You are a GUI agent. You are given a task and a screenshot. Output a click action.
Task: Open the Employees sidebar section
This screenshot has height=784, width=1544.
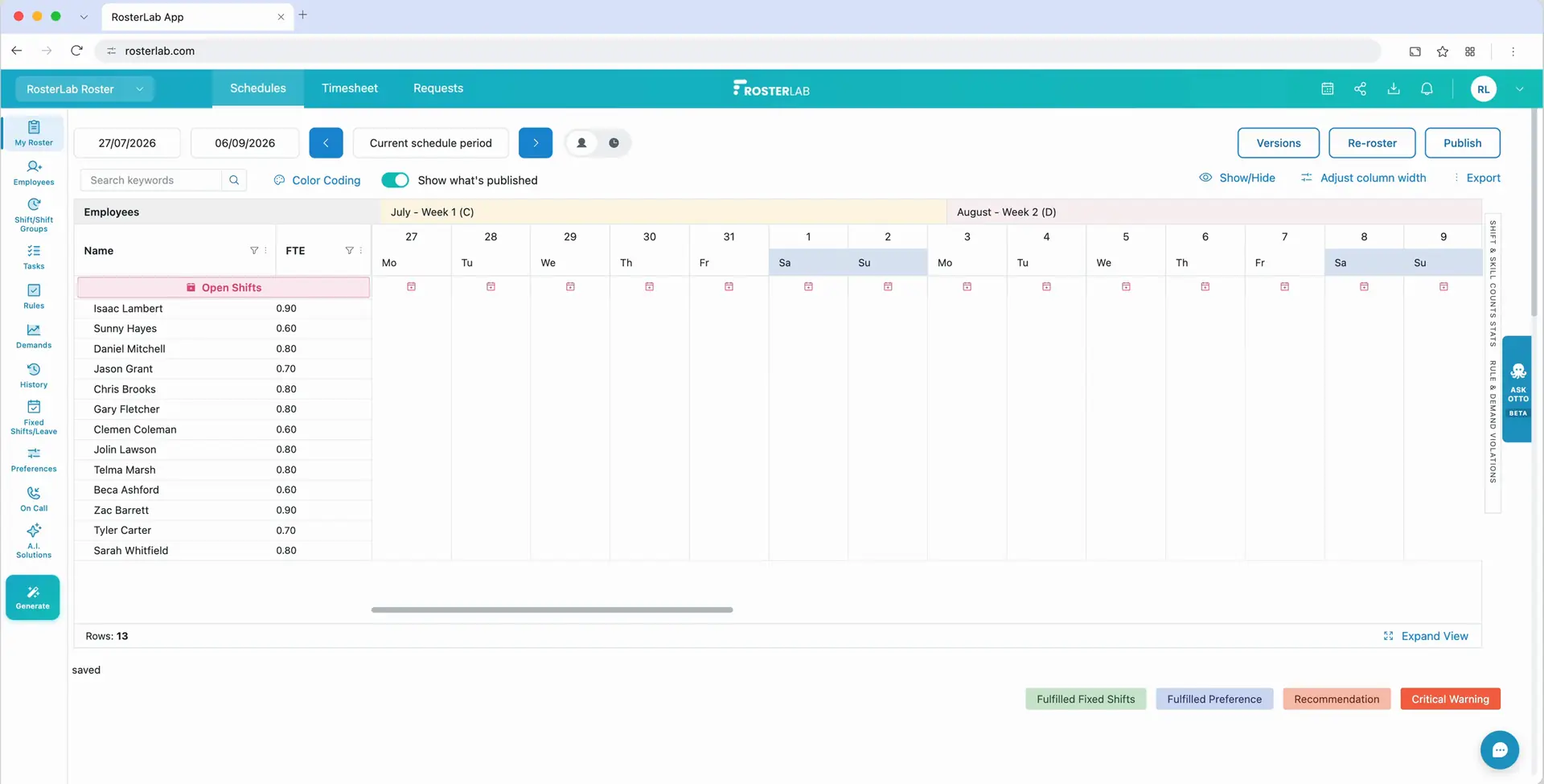click(34, 173)
